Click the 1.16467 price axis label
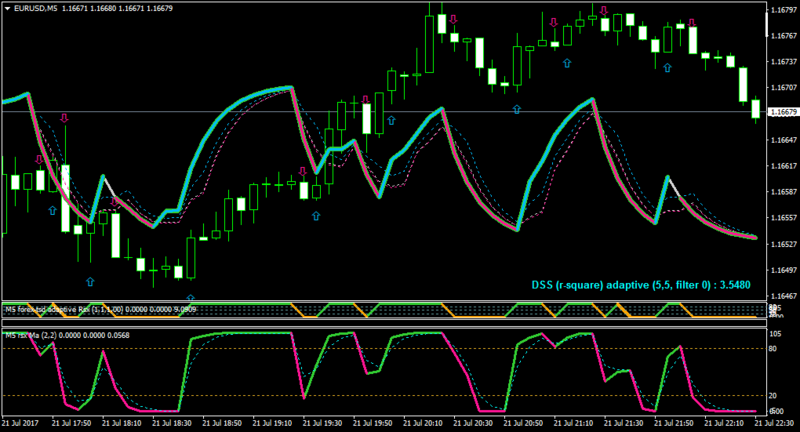 [784, 296]
